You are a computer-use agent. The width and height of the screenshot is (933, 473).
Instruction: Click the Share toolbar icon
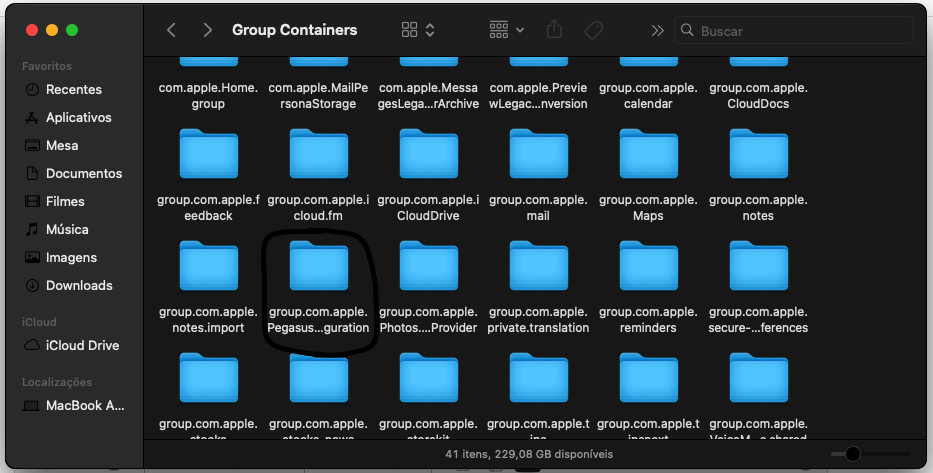(x=557, y=30)
